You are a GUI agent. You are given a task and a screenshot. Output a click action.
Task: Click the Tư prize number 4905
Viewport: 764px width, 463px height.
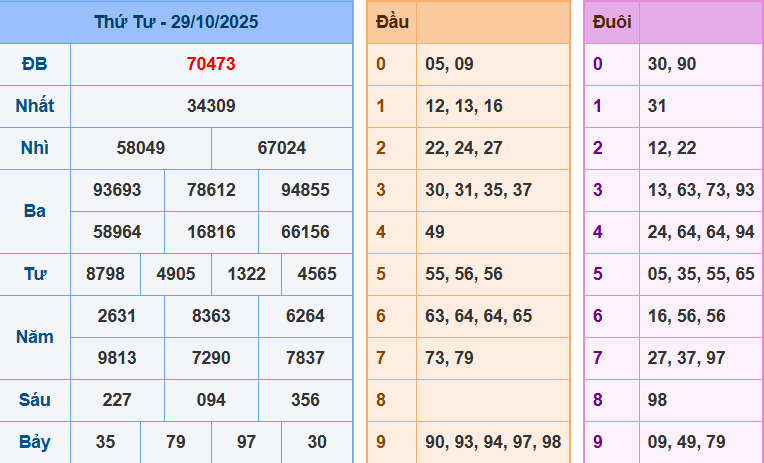(176, 274)
